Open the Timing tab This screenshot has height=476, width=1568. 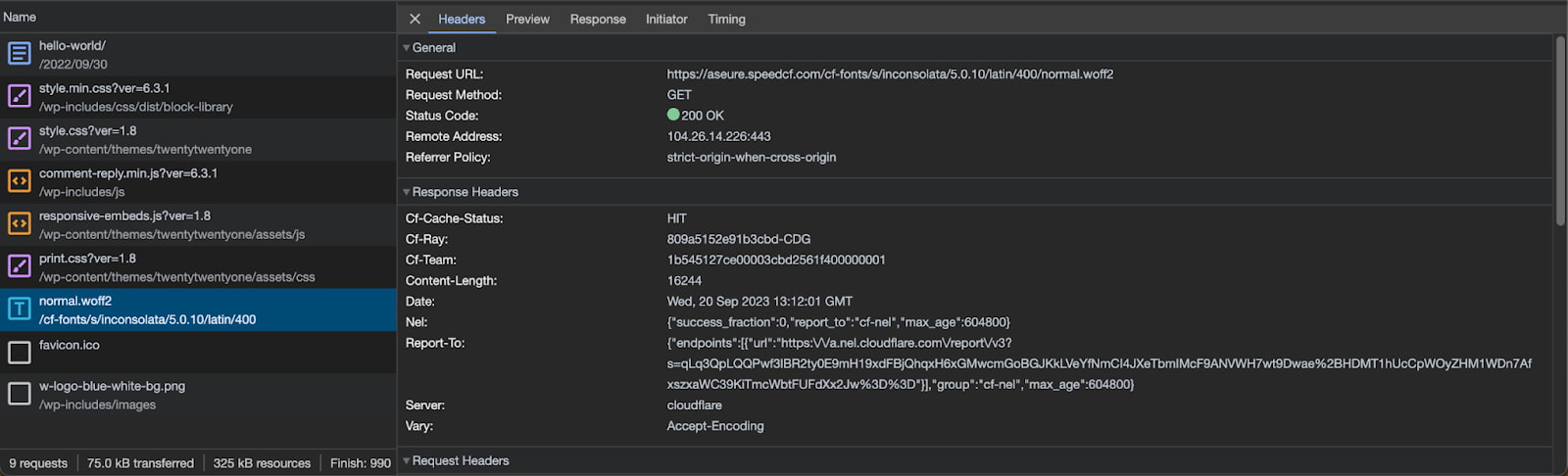[726, 19]
